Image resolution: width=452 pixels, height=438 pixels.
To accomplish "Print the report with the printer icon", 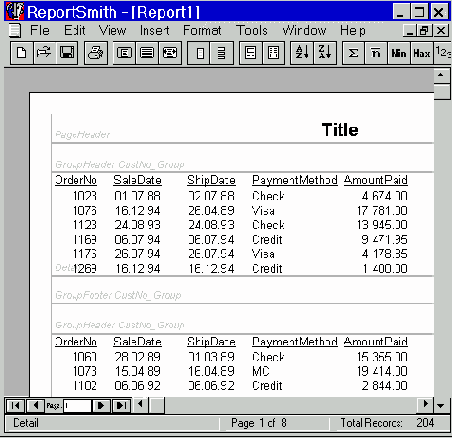I will 96,53.
